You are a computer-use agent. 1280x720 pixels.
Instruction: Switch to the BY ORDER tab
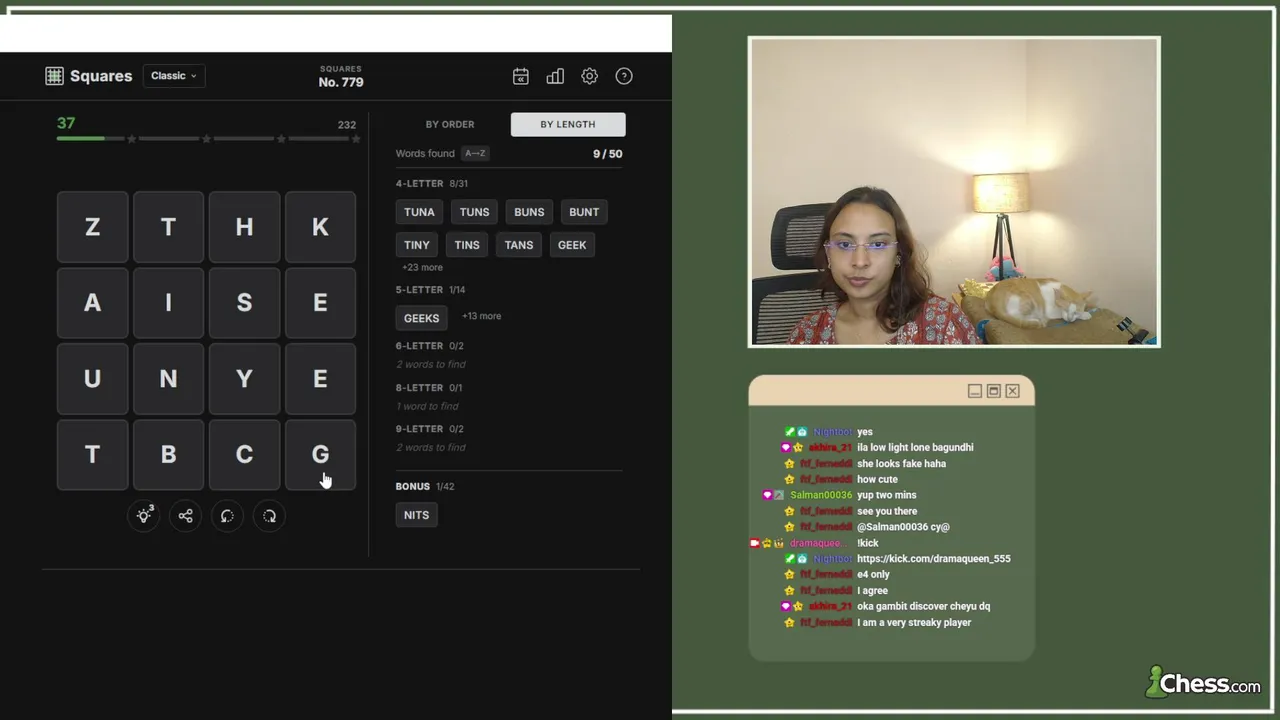[450, 124]
